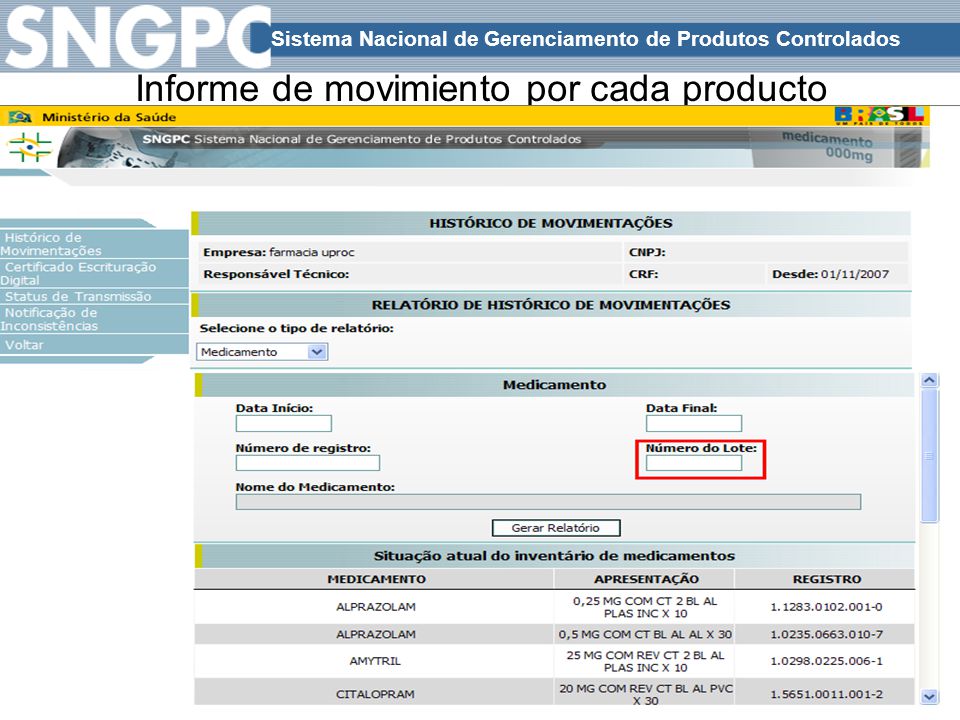
Task: Click presentation 0,5 MG COM CT BL AL AL X 30
Action: (645, 634)
